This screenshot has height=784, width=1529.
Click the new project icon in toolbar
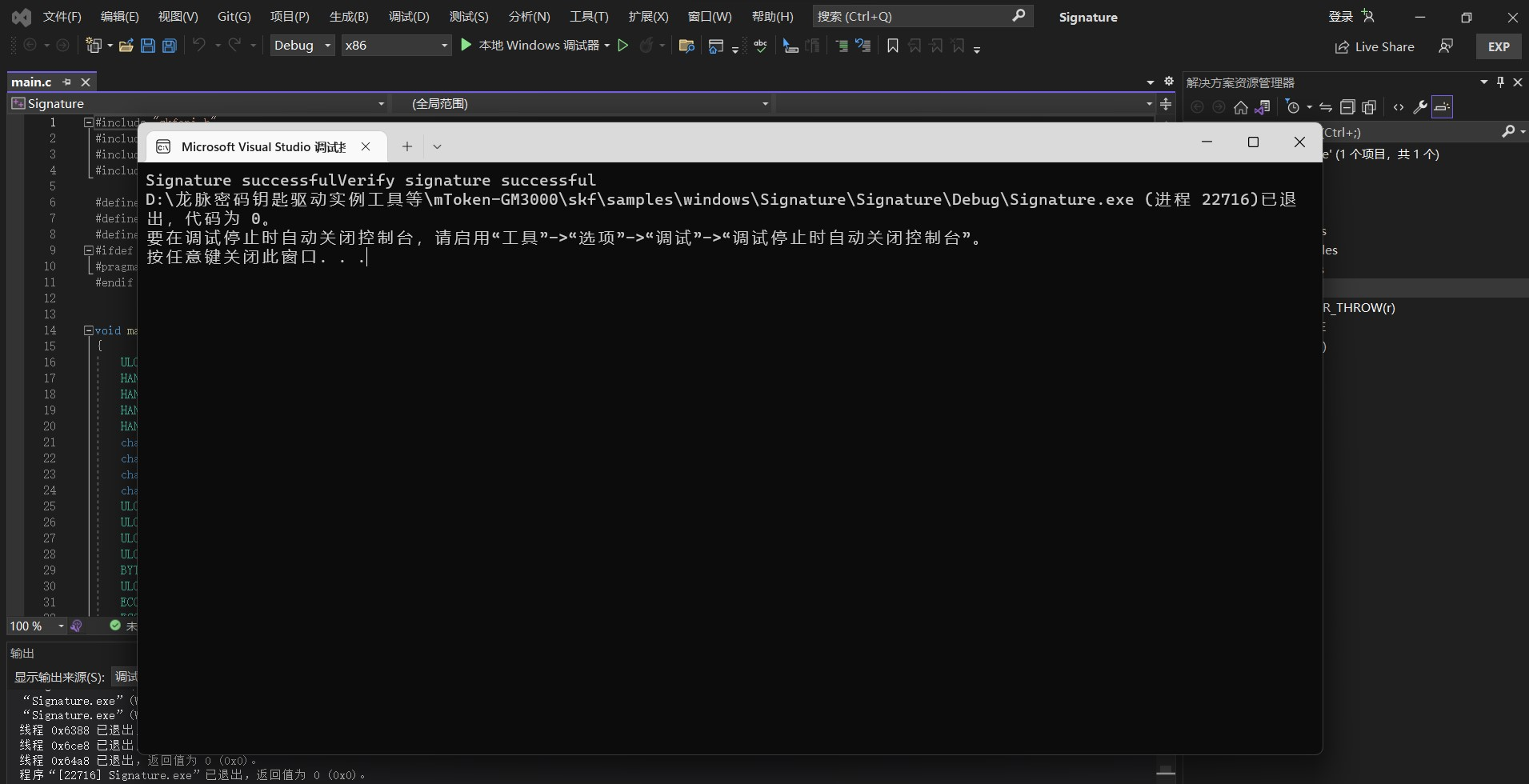[94, 46]
